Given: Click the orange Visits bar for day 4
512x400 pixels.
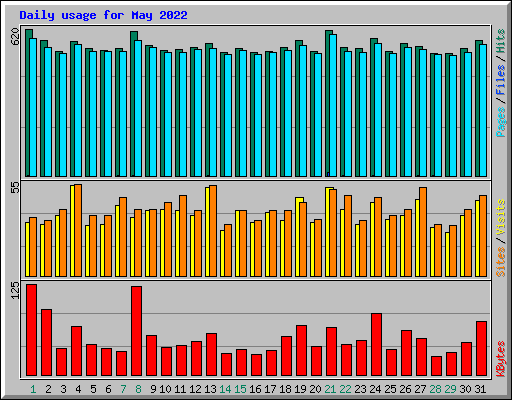Looking at the screenshot, I should click(x=78, y=230).
